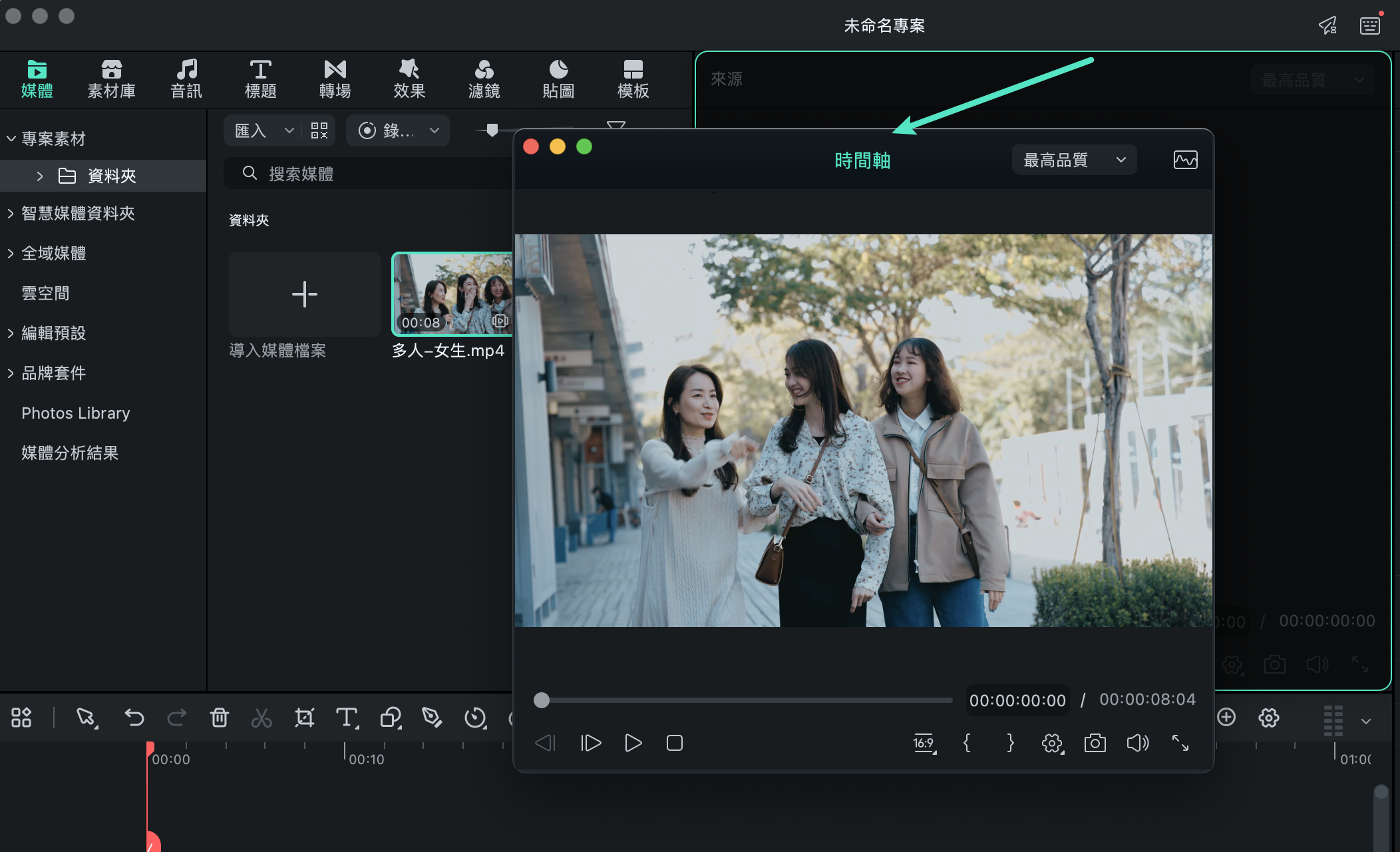Image resolution: width=1400 pixels, height=852 pixels.
Task: Play the preview video
Action: (x=633, y=743)
